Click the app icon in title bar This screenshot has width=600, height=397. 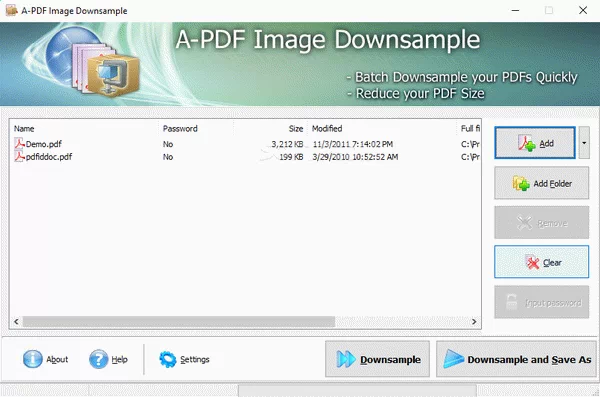[11, 10]
